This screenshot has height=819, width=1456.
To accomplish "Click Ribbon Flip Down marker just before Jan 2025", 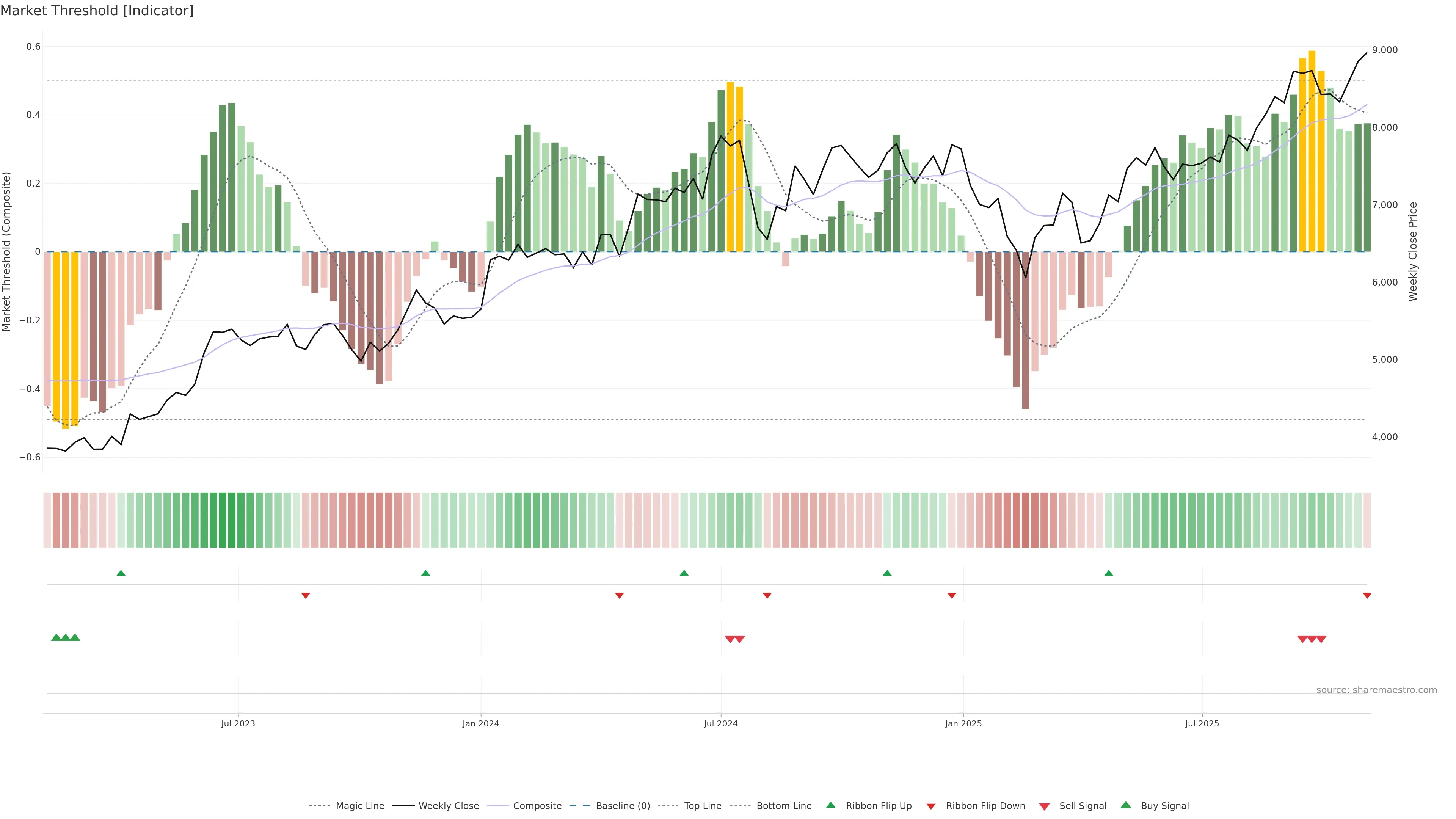I will coord(952,596).
